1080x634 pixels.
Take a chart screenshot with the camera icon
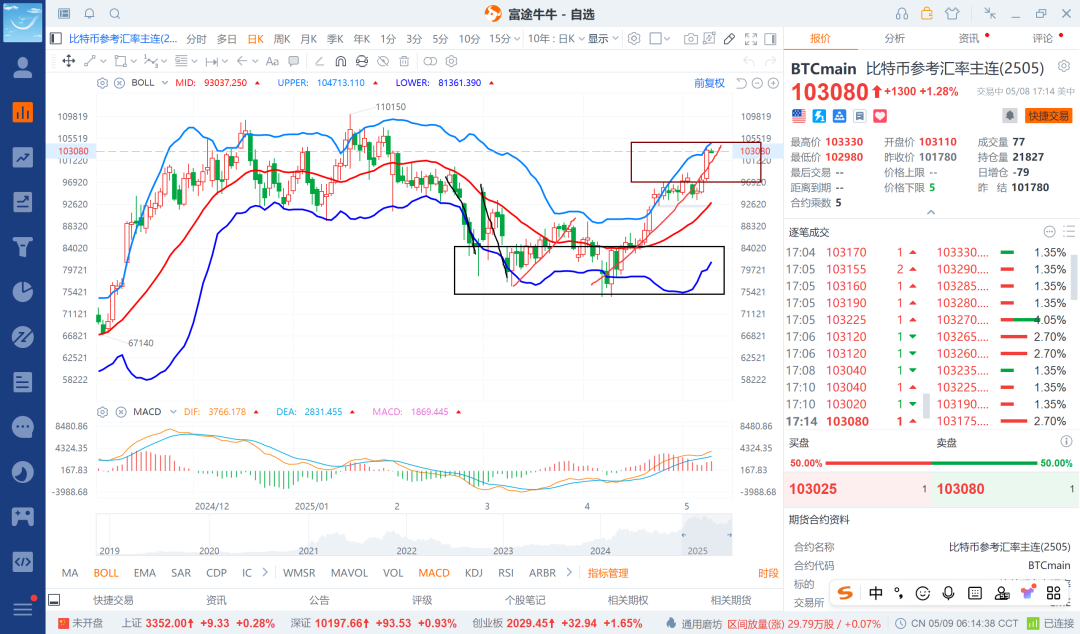[x=690, y=39]
